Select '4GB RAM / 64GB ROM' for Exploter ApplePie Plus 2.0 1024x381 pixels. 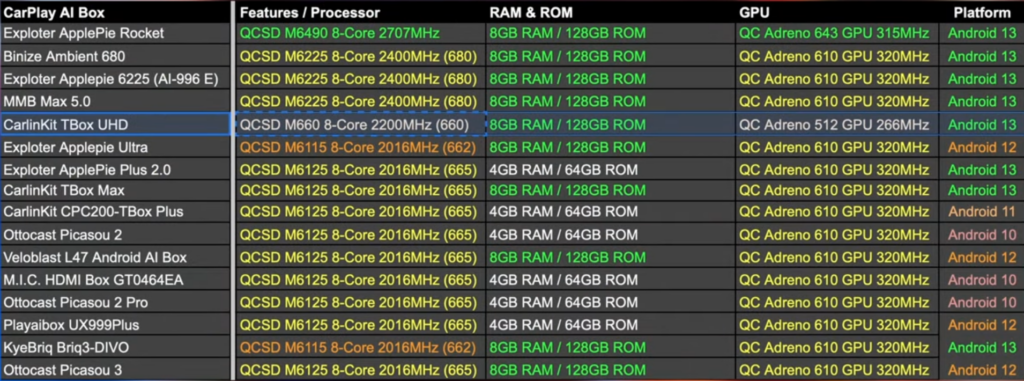coord(611,170)
